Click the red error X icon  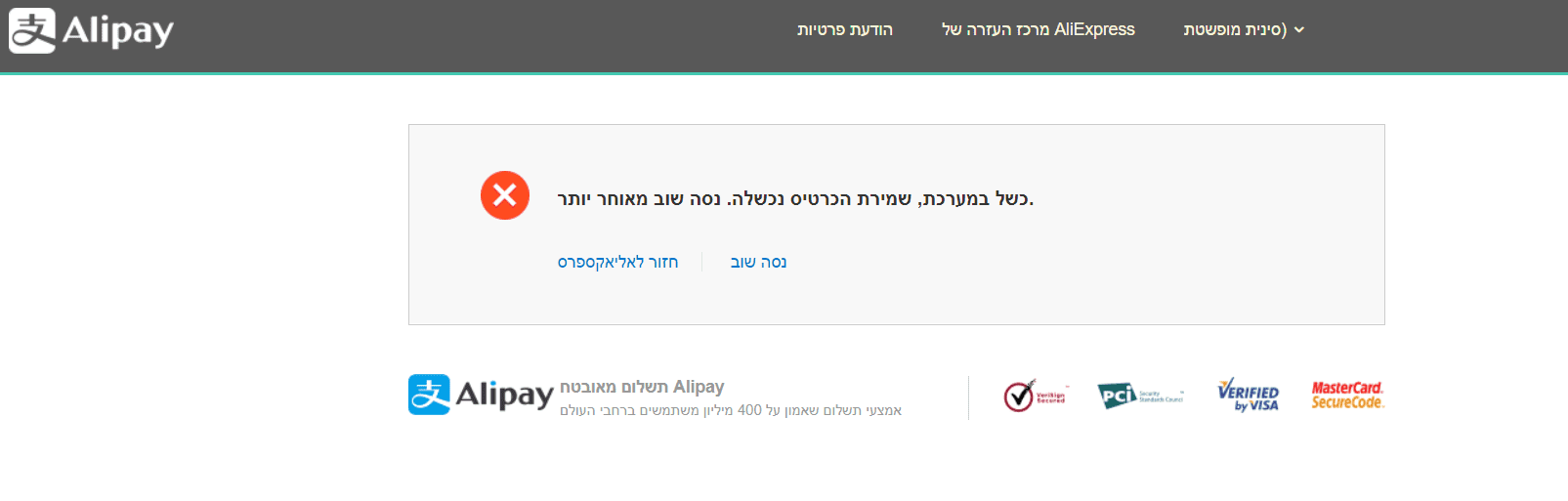[x=505, y=195]
